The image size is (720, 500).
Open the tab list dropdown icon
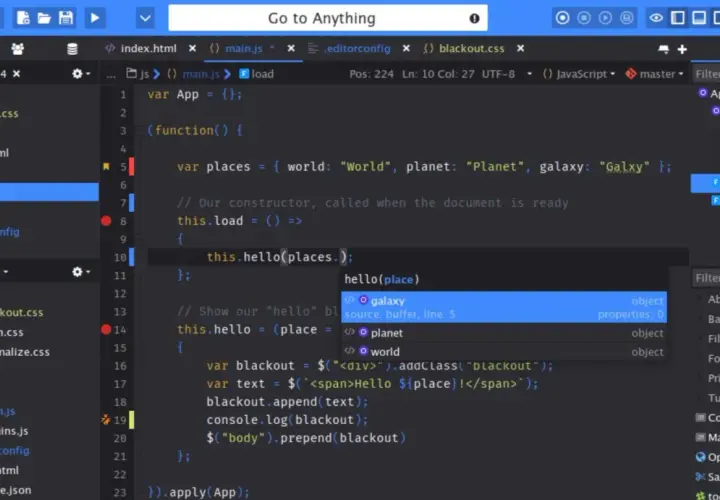664,49
